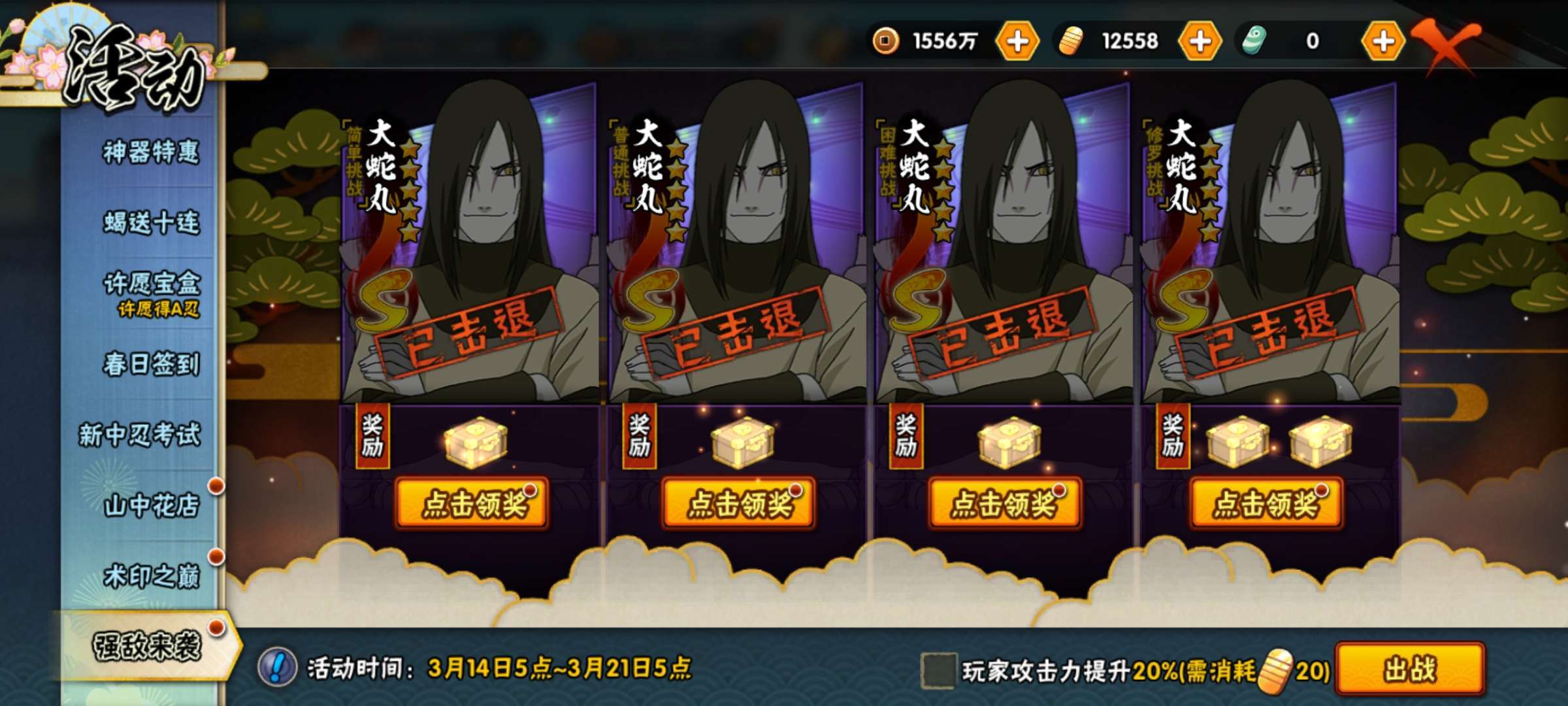Start battle with the 出战 button
The width and height of the screenshot is (1568, 706).
tap(1410, 669)
